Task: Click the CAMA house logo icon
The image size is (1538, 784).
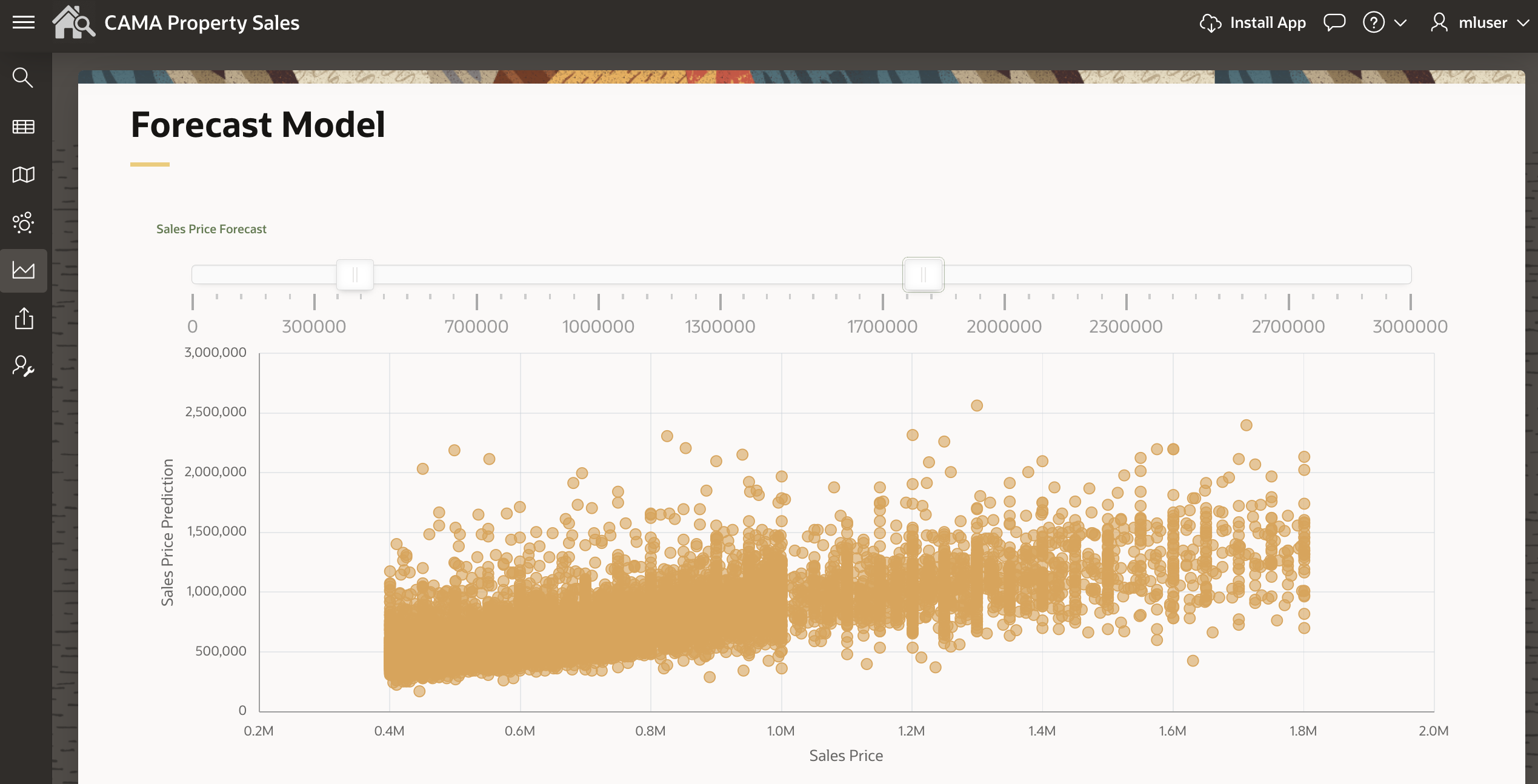Action: point(73,22)
